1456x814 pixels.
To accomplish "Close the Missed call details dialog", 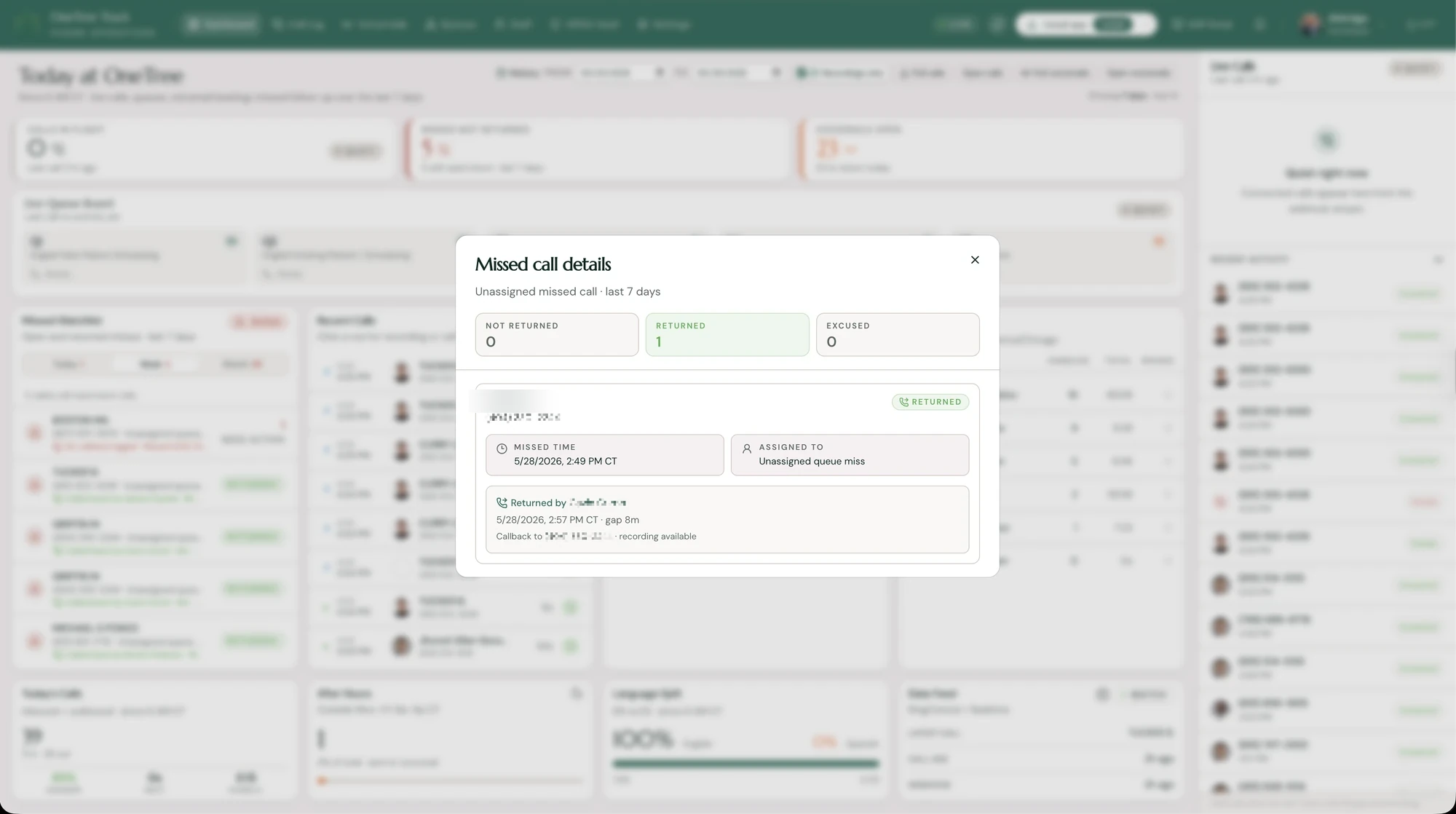I will tap(975, 260).
